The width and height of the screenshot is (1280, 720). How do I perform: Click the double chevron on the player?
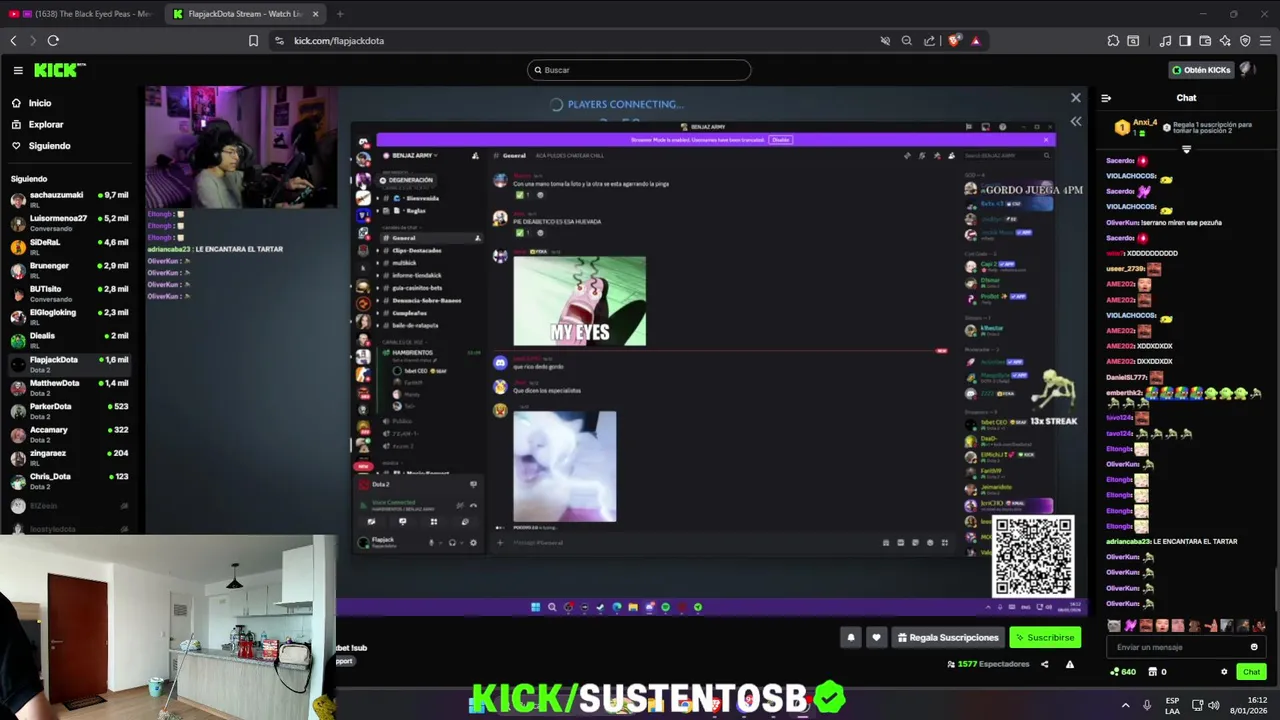(1076, 121)
